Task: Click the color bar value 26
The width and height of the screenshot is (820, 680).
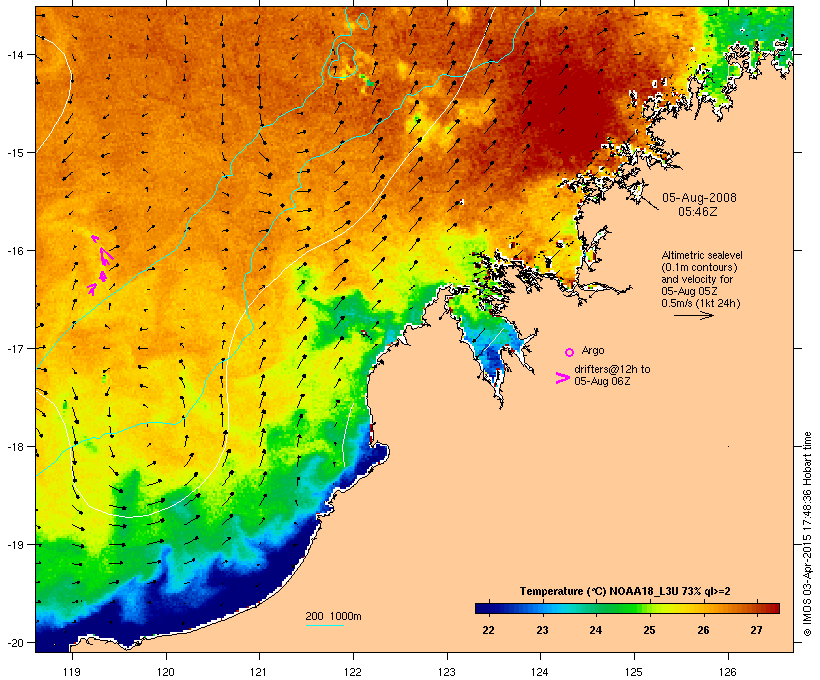Action: point(703,630)
